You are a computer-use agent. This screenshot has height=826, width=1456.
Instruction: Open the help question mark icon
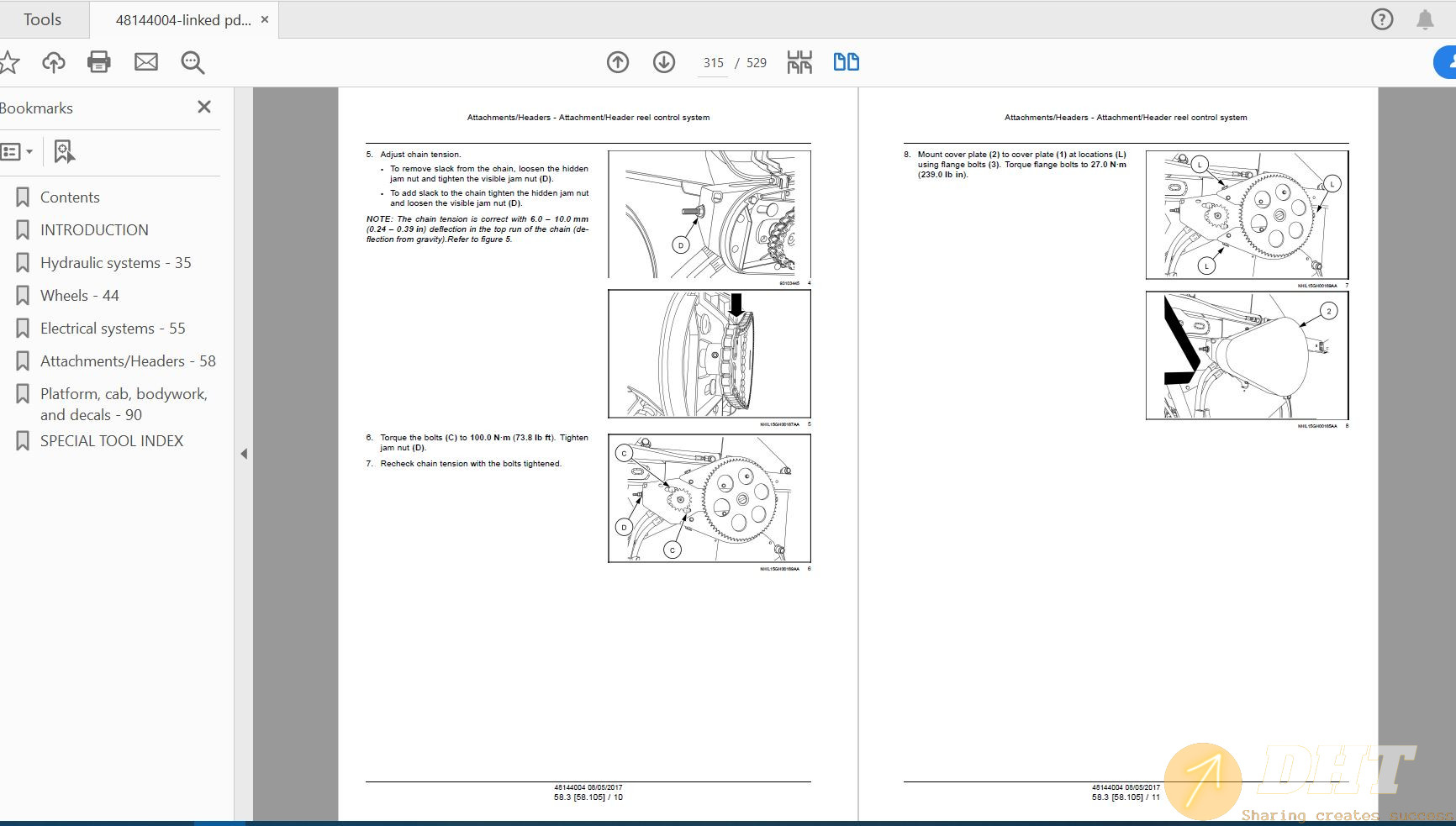pyautogui.click(x=1381, y=19)
